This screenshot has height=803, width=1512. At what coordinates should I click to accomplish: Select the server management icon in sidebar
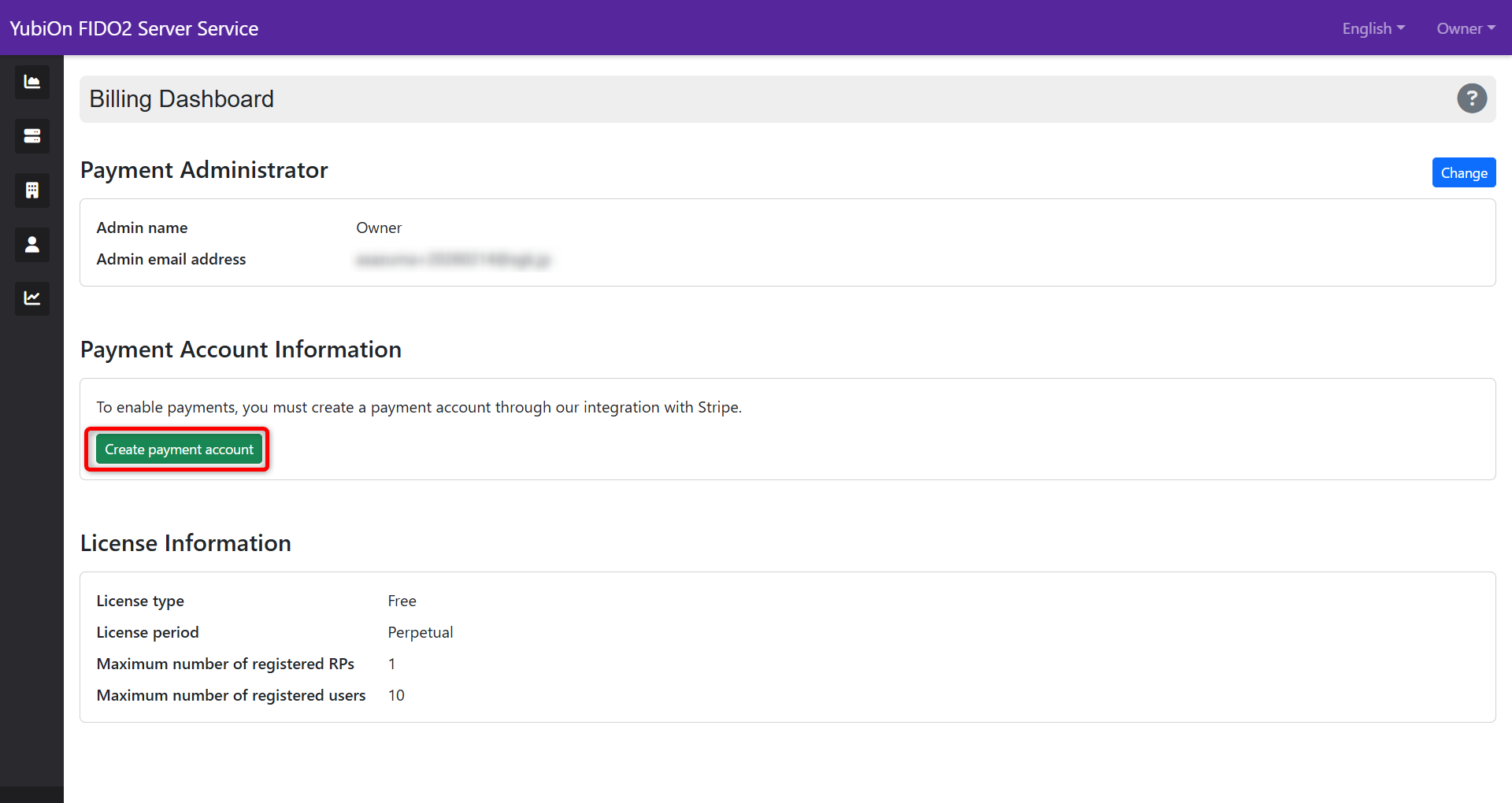pos(31,135)
